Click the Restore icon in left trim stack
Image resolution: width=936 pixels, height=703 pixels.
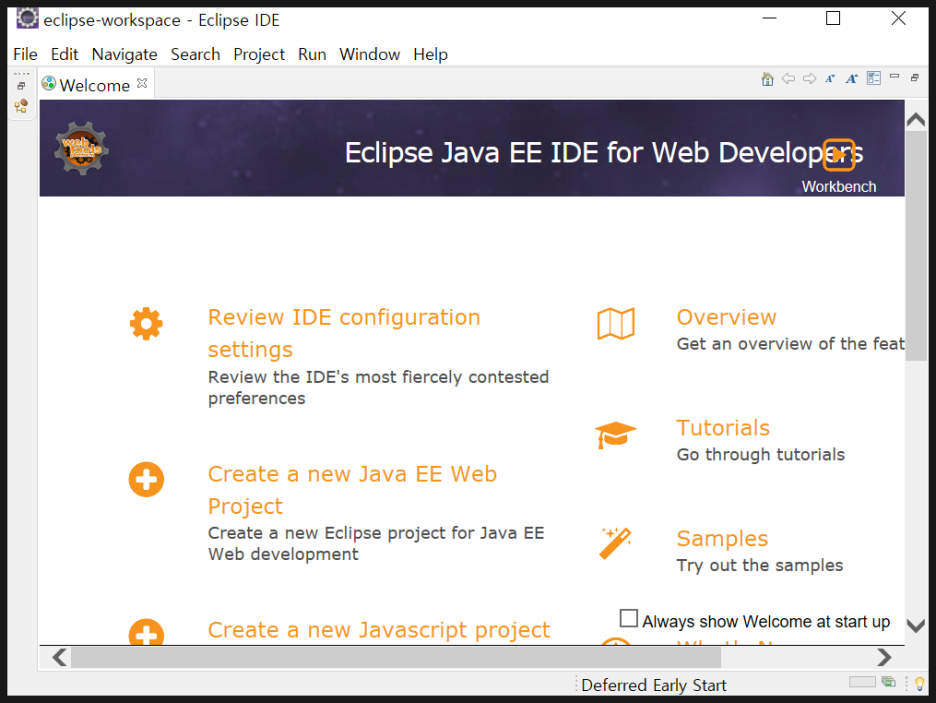click(21, 86)
